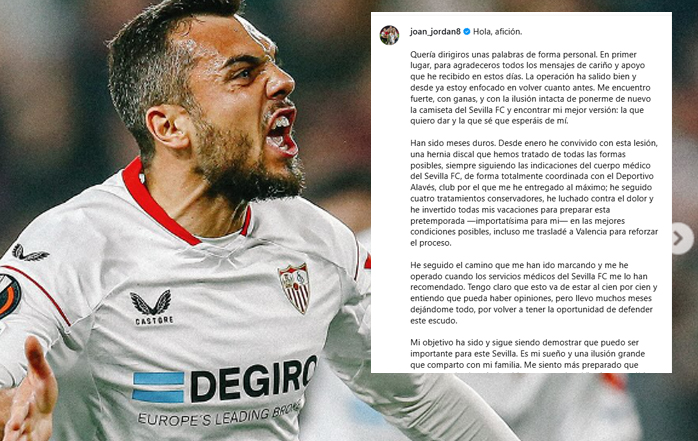Click paragraph starting "Mi objetivo ha sido"
Image resolution: width=698 pixels, height=441 pixels.
click(528, 354)
